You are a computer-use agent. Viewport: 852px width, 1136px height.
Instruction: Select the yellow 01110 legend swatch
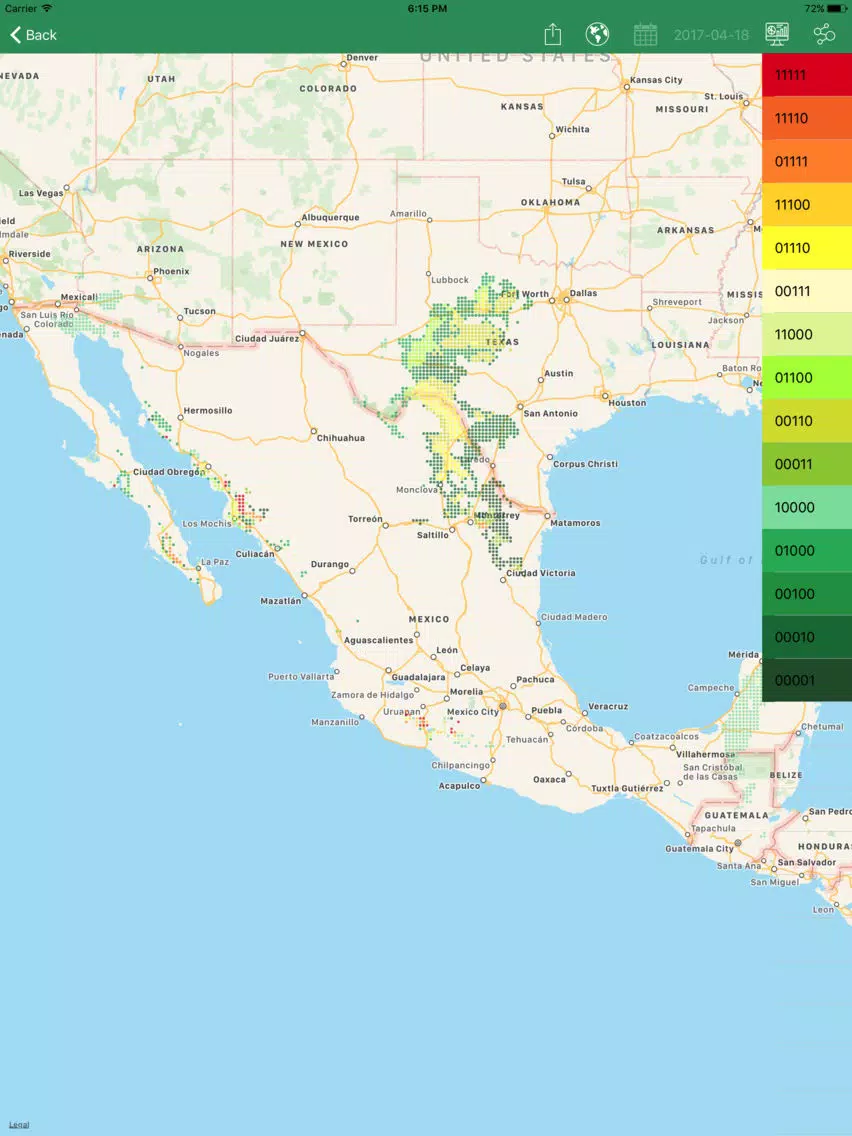point(807,248)
